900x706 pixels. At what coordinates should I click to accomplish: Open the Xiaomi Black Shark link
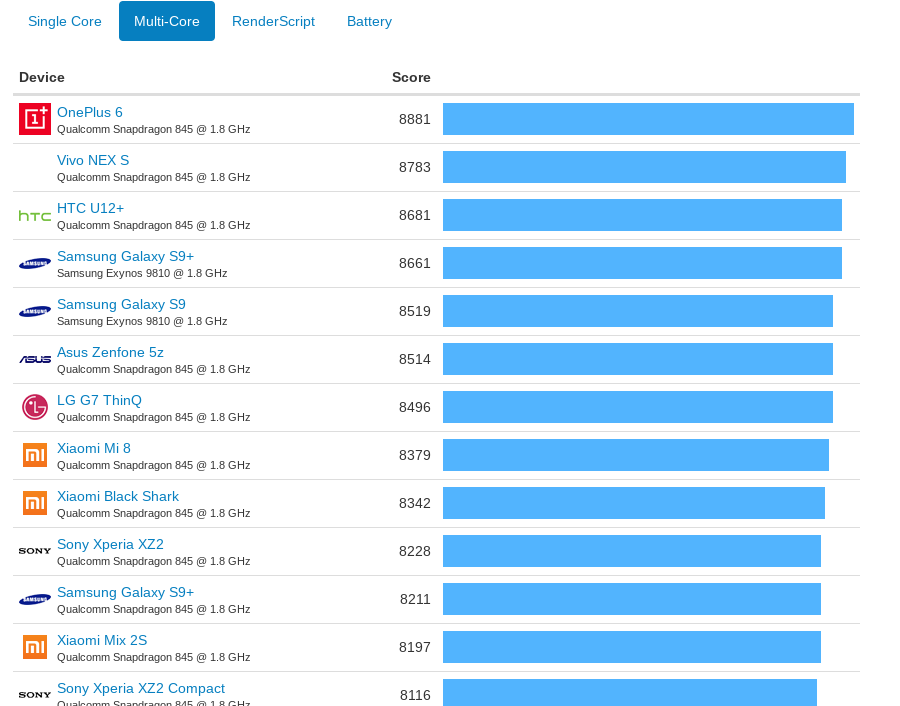tap(118, 496)
